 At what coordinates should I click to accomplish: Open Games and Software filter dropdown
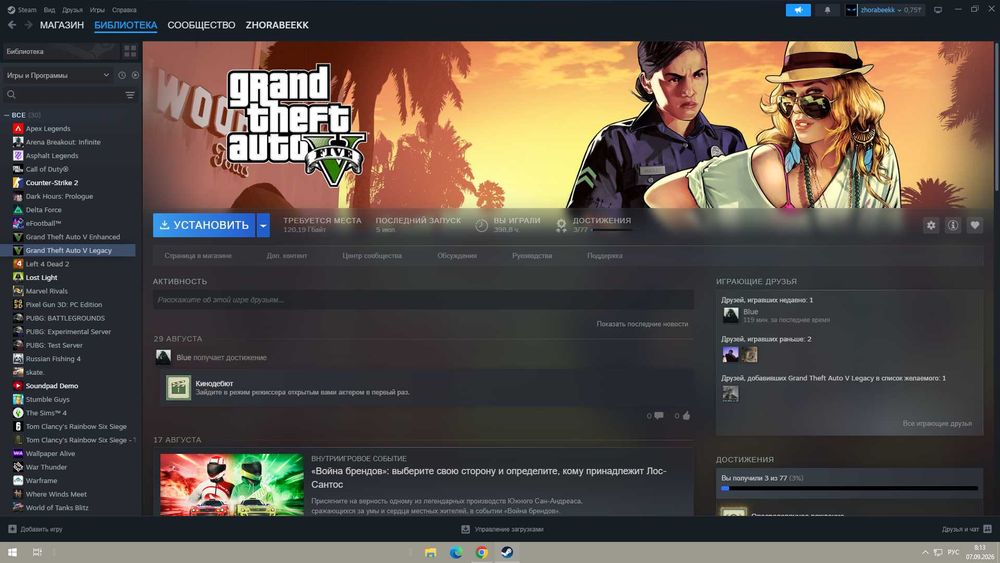(57, 75)
